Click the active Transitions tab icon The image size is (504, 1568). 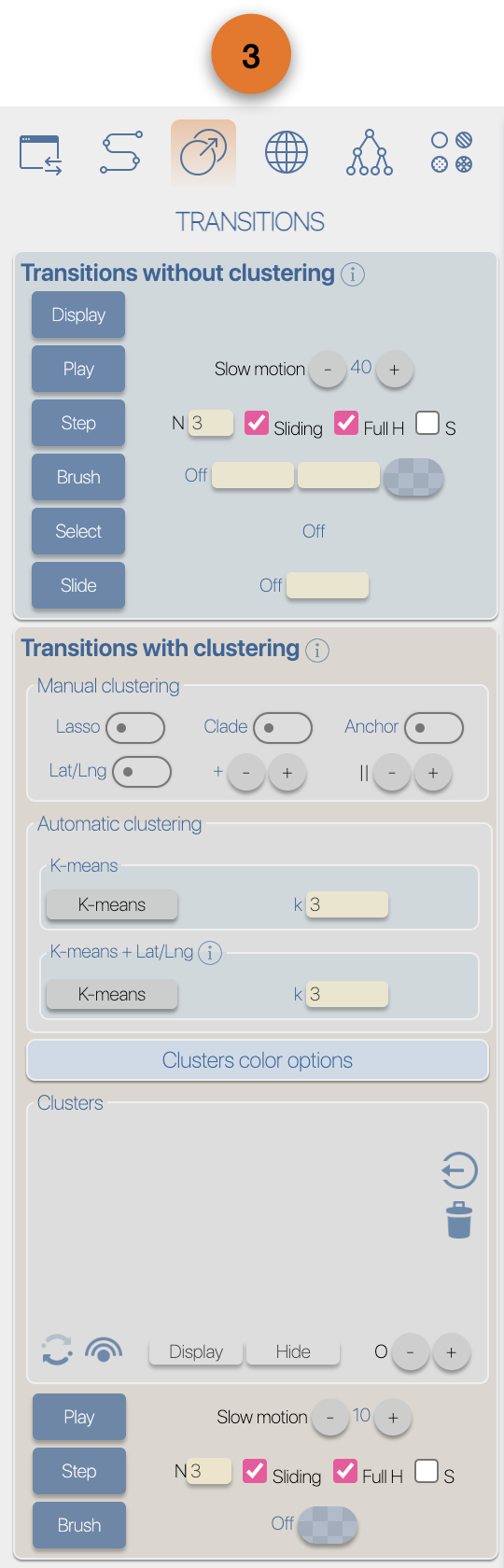click(x=203, y=152)
